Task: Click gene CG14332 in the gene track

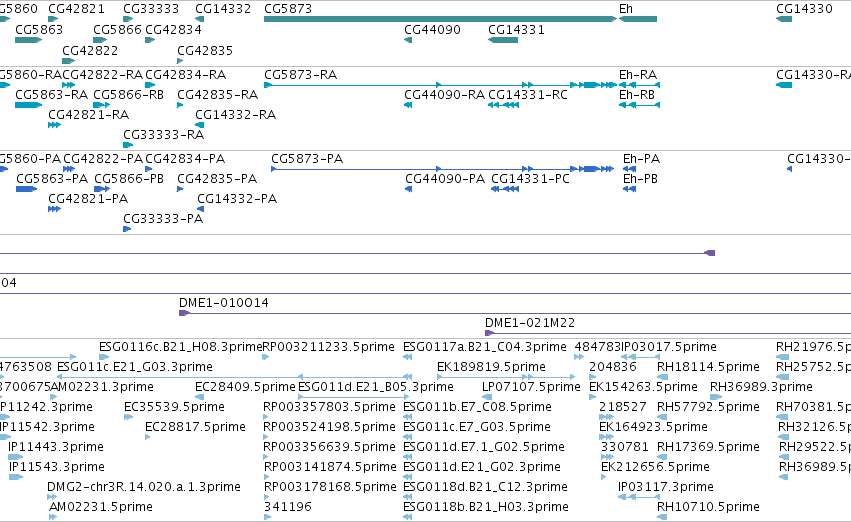Action: [223, 9]
